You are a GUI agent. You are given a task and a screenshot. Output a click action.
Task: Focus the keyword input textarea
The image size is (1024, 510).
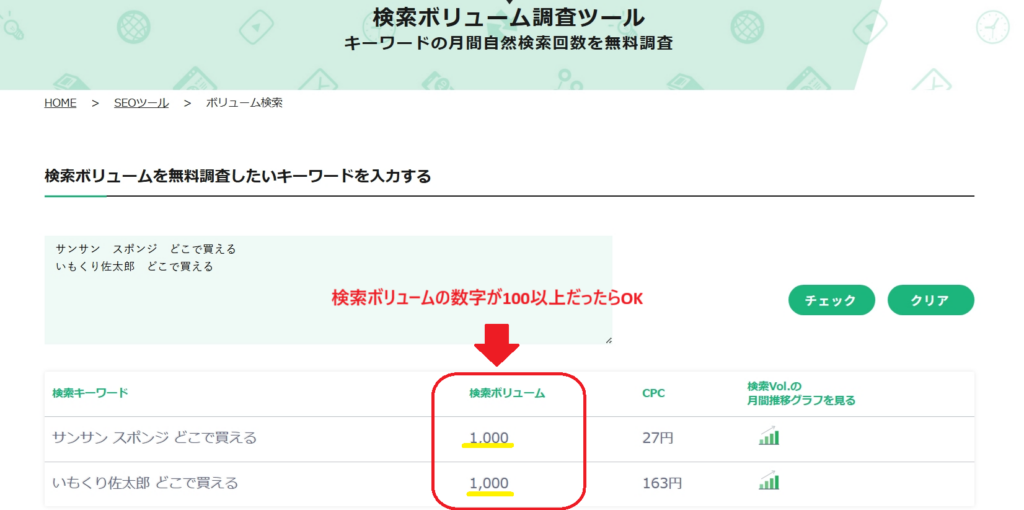coord(328,290)
